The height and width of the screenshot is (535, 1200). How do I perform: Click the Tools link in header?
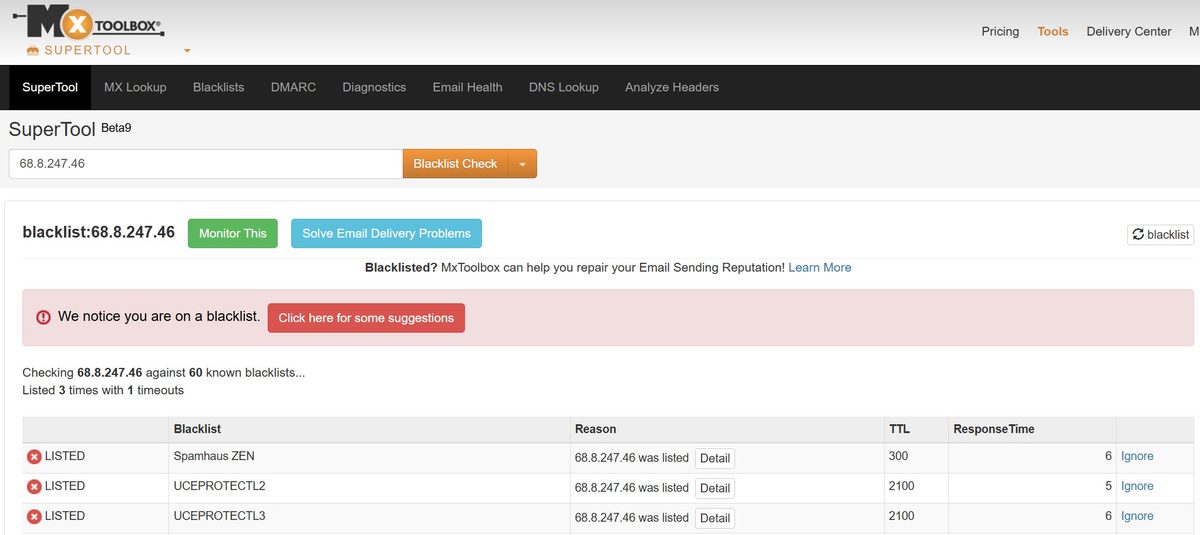[x=1053, y=31]
